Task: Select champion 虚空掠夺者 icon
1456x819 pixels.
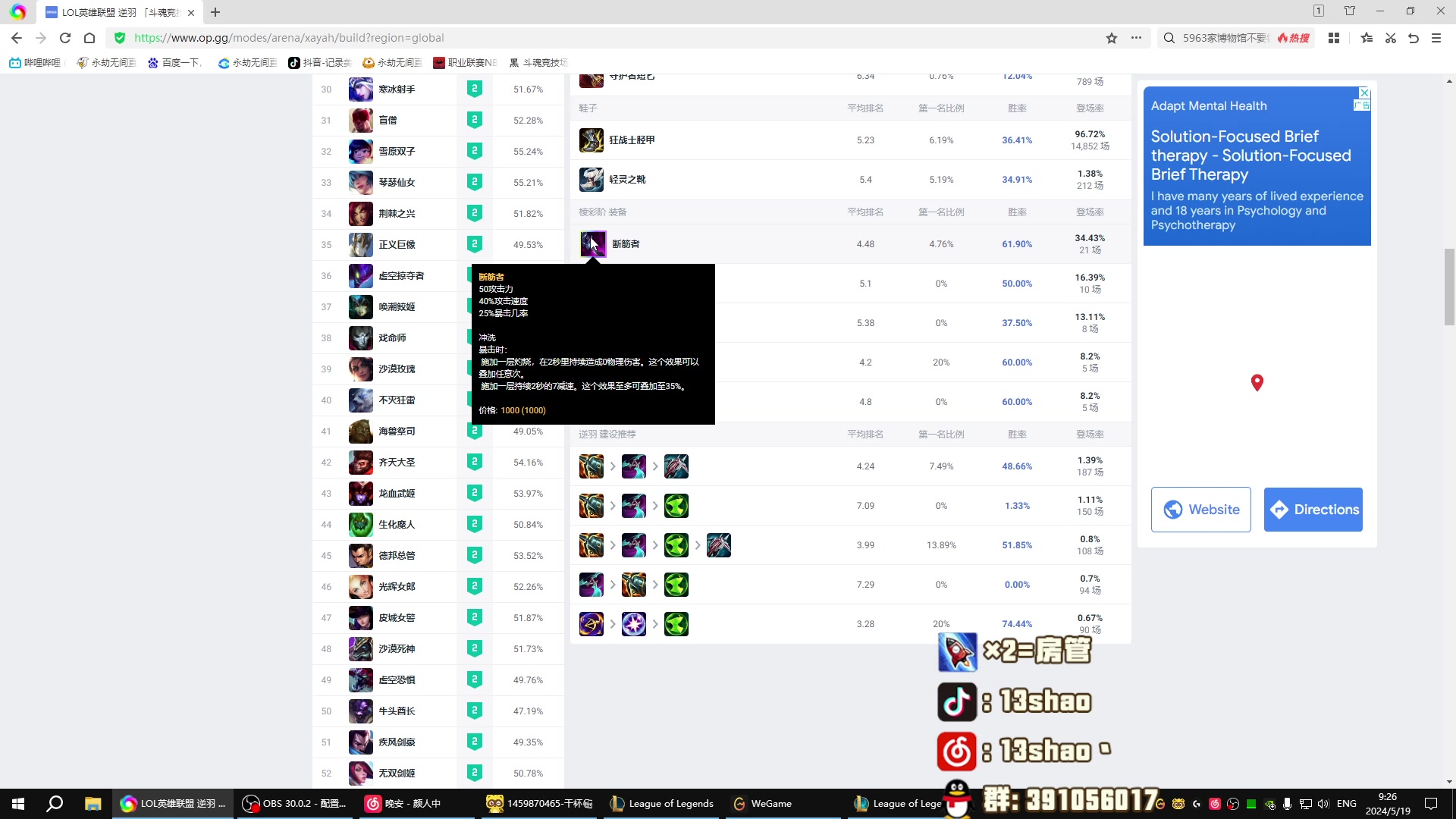Action: [x=361, y=276]
